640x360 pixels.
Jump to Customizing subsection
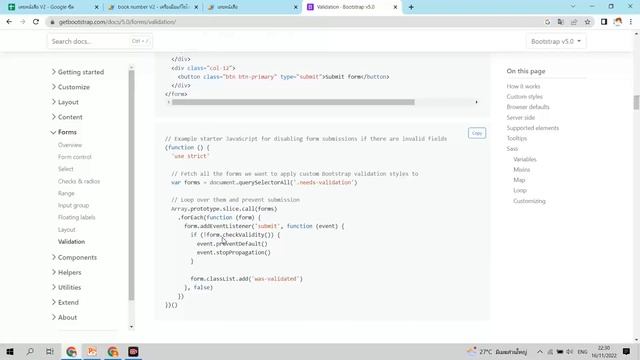click(x=529, y=201)
